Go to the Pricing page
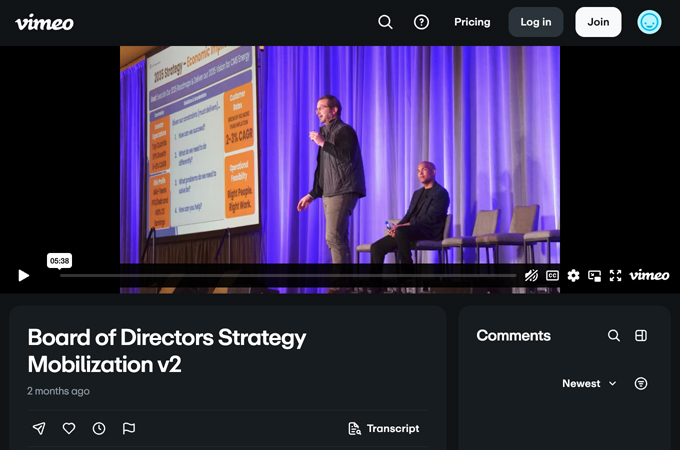Image resolution: width=680 pixels, height=450 pixels. [472, 22]
